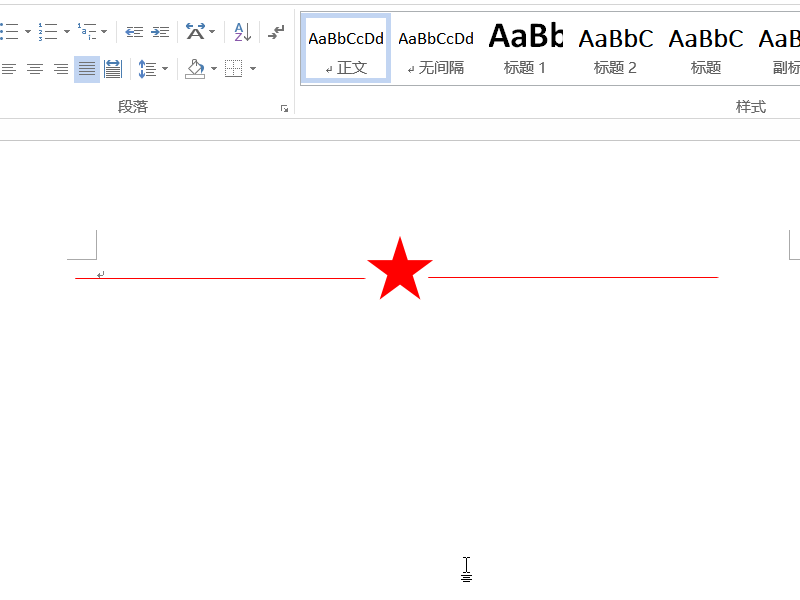This screenshot has width=800, height=600.
Task: Apply a bulleted list
Action: pos(9,32)
